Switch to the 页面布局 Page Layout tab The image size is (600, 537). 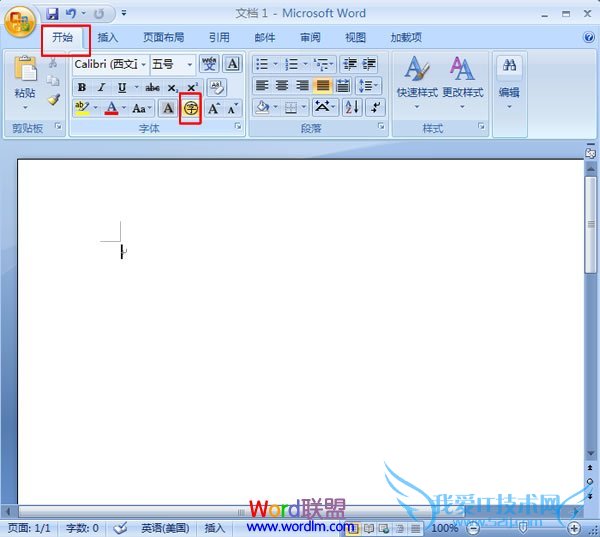tap(164, 37)
